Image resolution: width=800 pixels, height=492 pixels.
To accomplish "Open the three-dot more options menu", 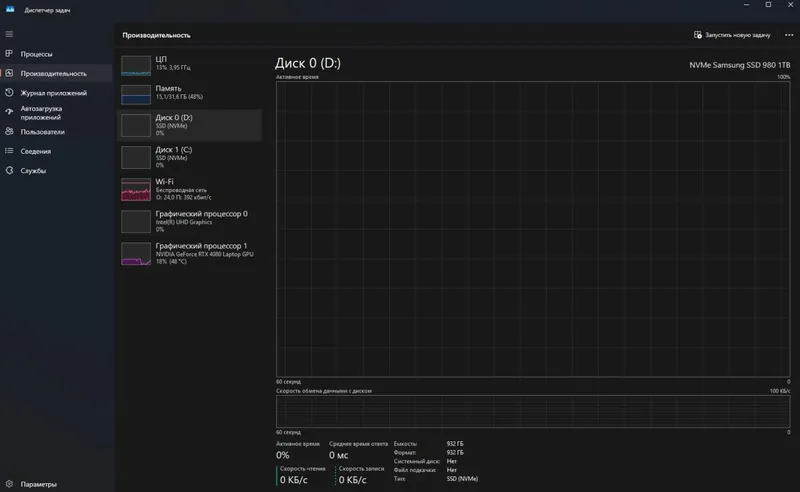I will (789, 35).
